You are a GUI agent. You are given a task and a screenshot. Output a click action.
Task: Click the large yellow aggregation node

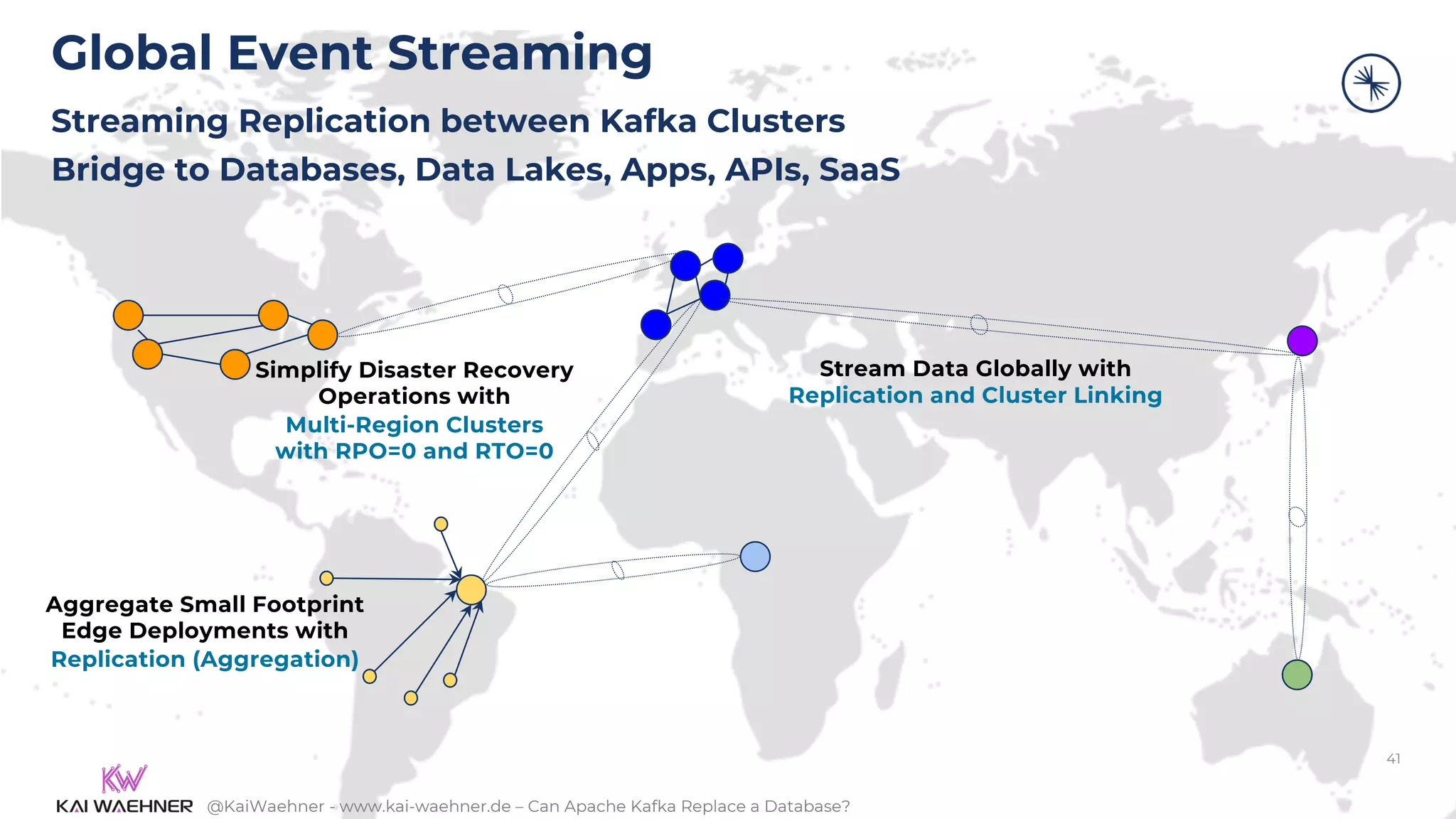pyautogui.click(x=471, y=589)
